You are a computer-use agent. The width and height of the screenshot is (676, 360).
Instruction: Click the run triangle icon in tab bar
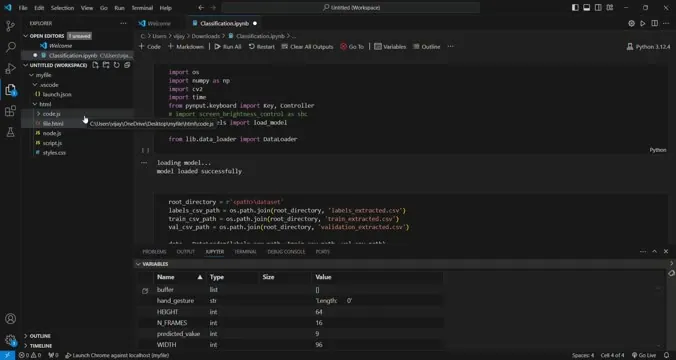pyautogui.click(x=643, y=23)
